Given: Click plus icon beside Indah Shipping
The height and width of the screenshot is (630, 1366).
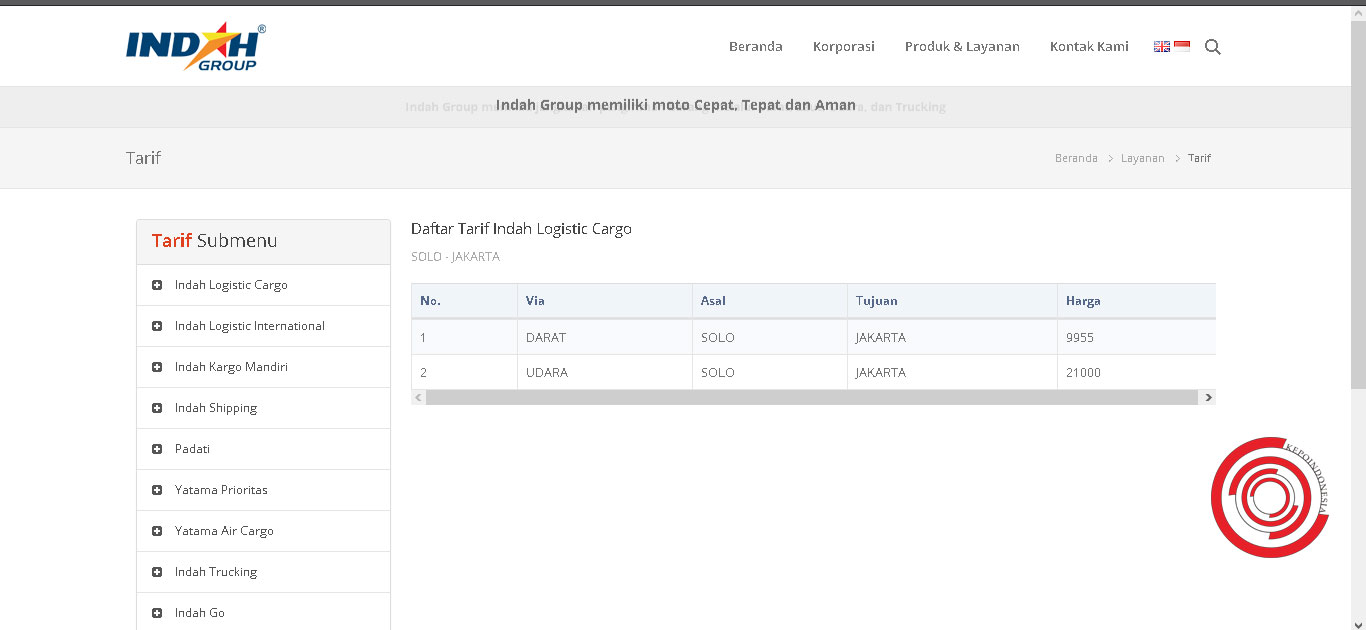Looking at the screenshot, I should (x=157, y=408).
